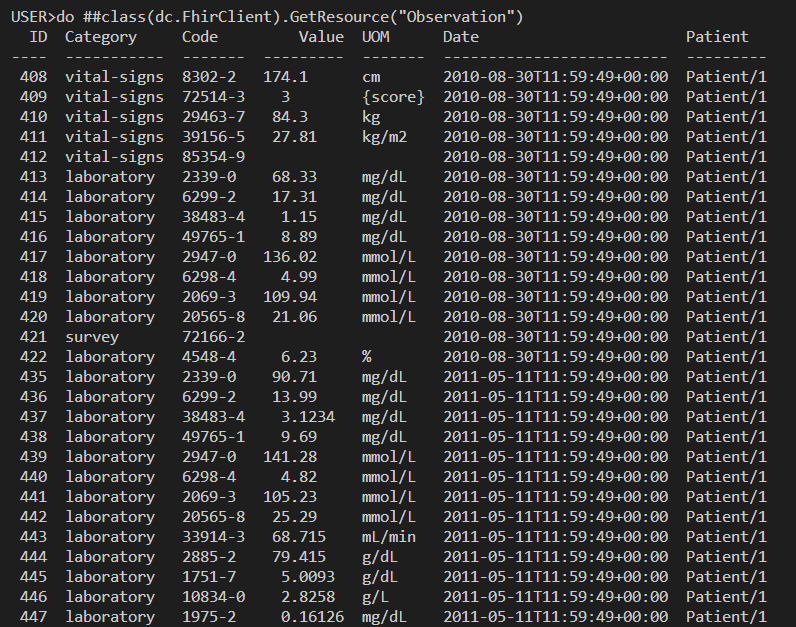This screenshot has width=796, height=627.
Task: Click Patient/1 in row 435
Action: 726,377
